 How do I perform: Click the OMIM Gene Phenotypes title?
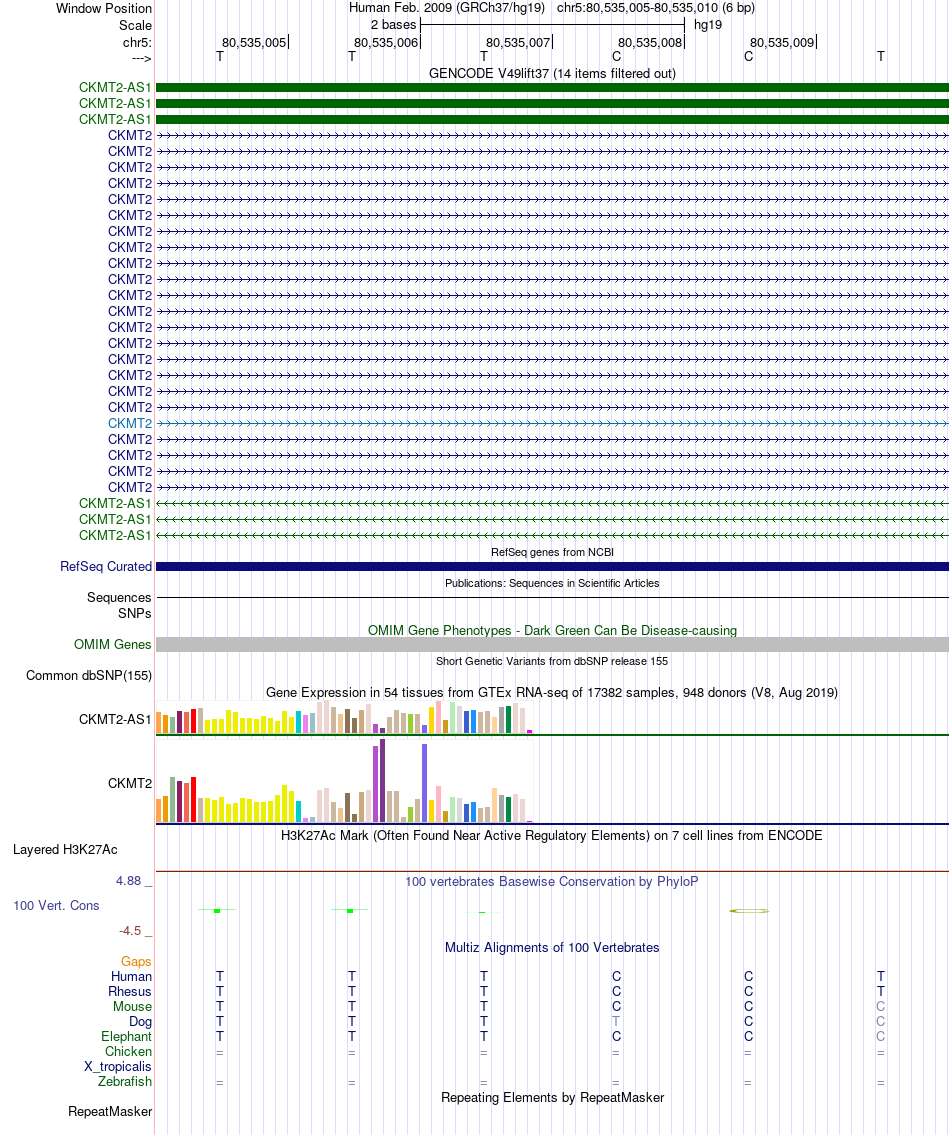[552, 630]
